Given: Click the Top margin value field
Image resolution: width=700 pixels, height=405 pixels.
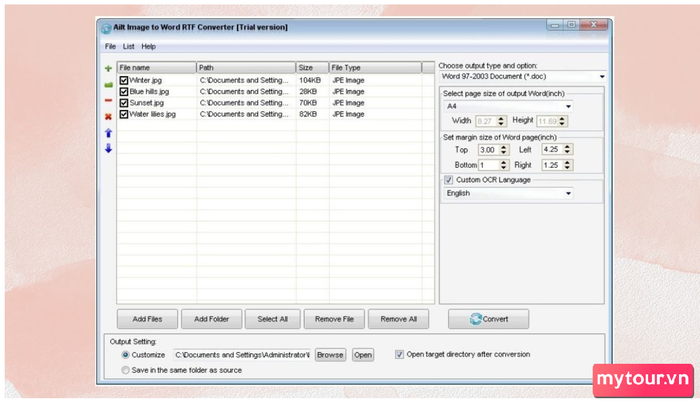Looking at the screenshot, I should pos(489,150).
